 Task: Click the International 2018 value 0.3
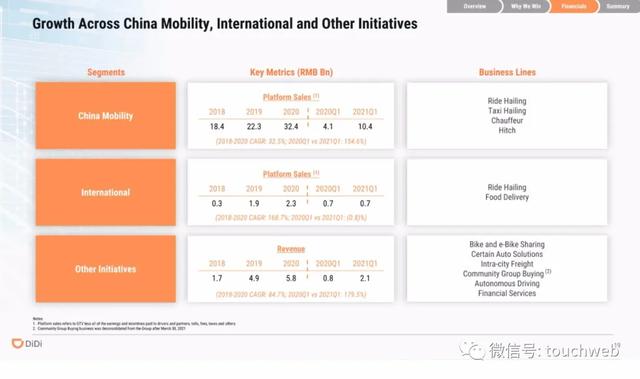point(217,203)
